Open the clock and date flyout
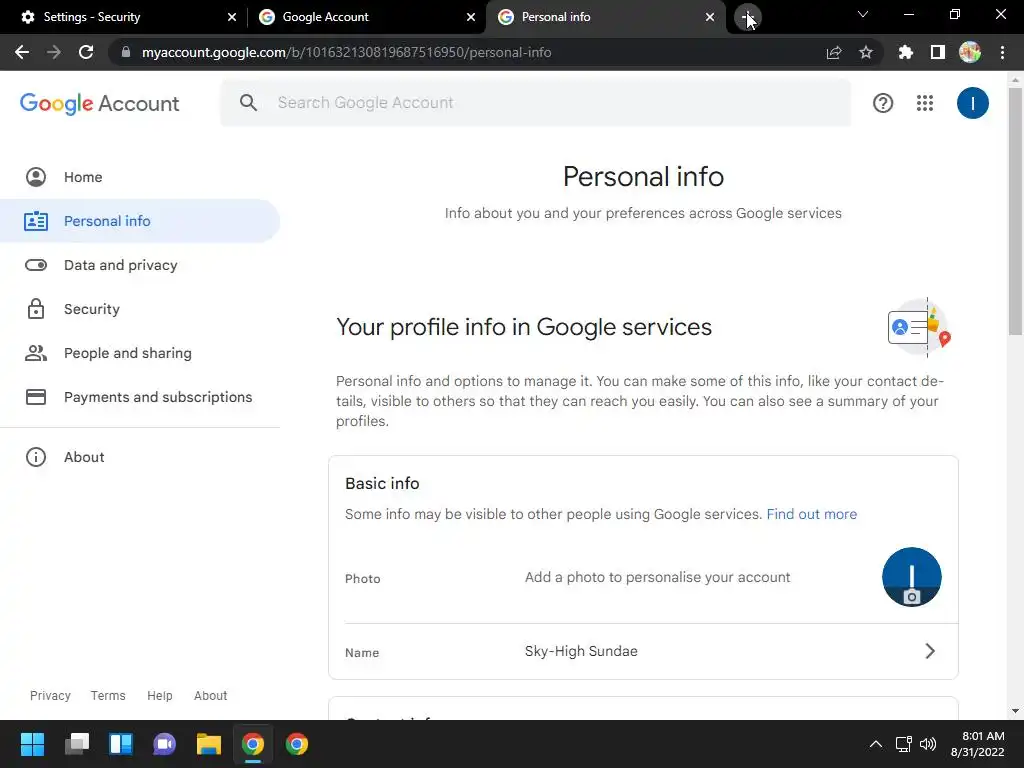This screenshot has width=1024, height=768. (x=978, y=744)
